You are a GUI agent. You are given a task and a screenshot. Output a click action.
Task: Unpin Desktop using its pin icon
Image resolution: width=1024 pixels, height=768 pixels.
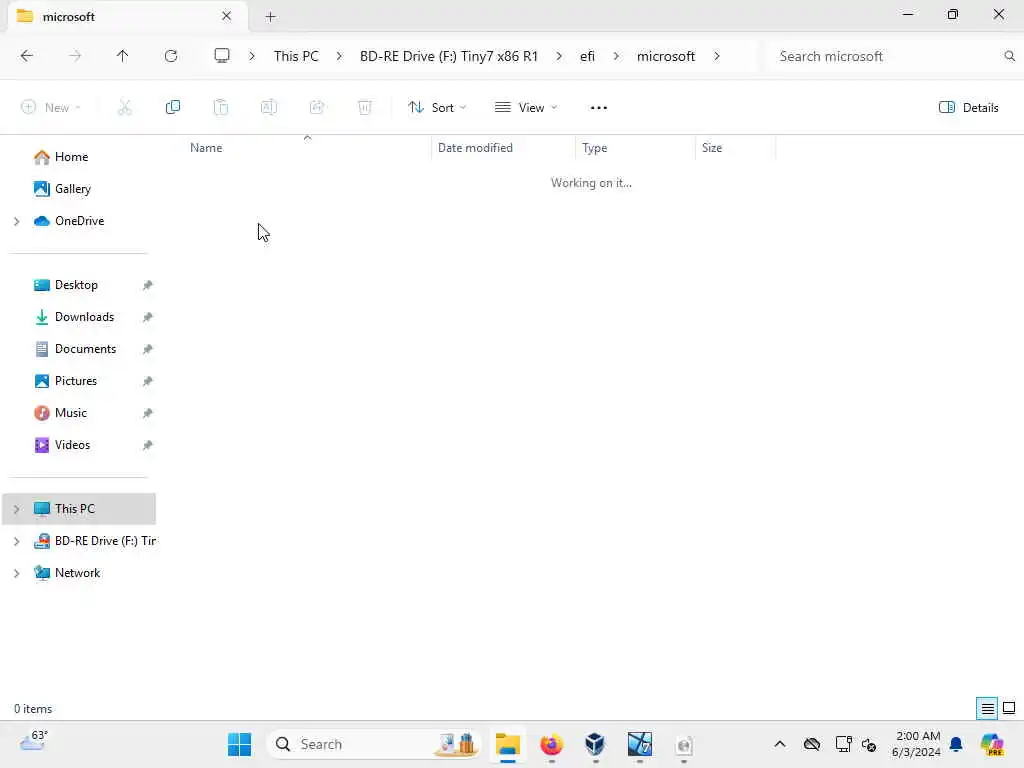tap(148, 285)
